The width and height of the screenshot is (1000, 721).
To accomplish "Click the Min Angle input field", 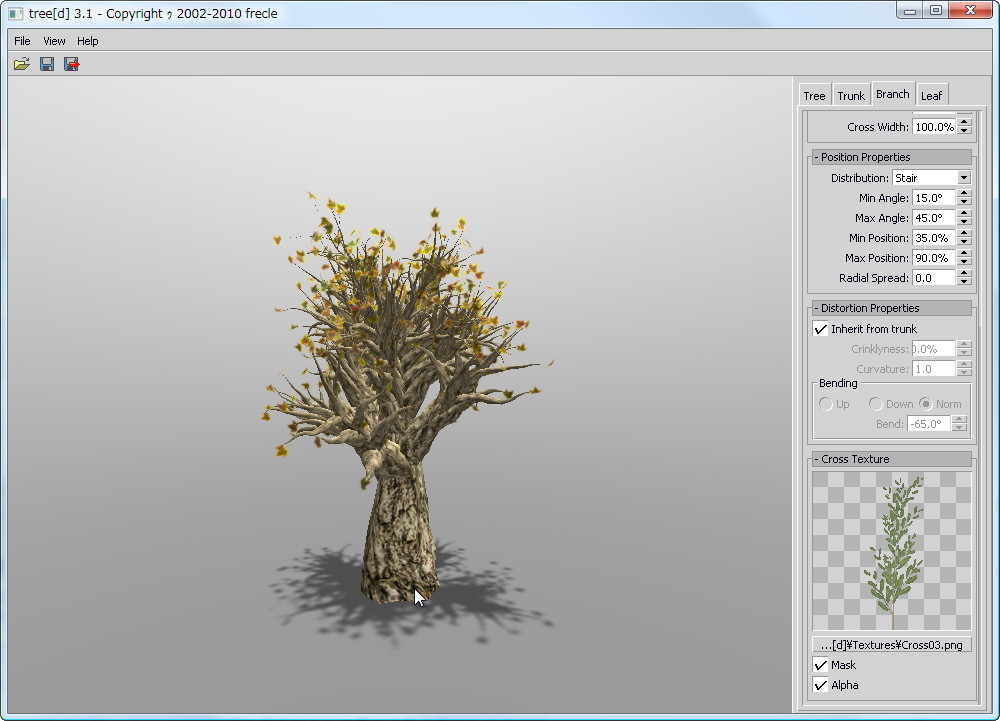I will pos(933,198).
